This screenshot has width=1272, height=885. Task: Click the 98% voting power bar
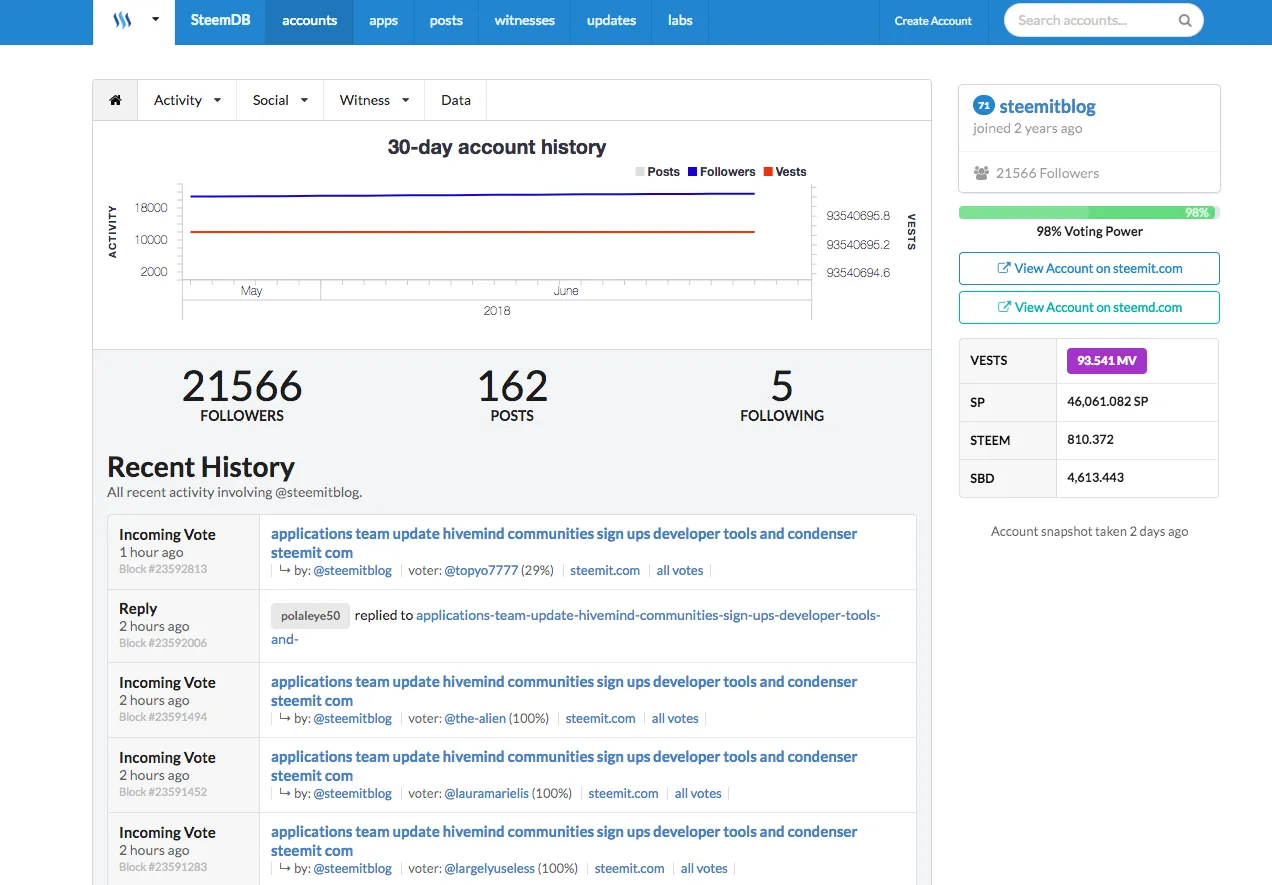[1088, 212]
